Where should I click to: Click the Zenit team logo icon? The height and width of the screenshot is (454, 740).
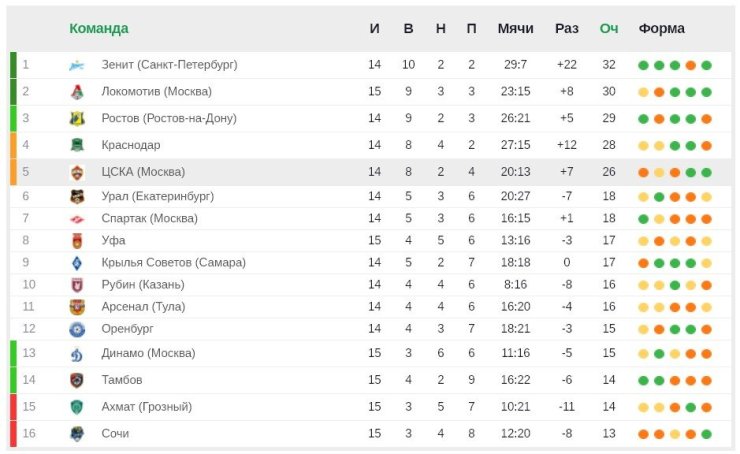(76, 65)
